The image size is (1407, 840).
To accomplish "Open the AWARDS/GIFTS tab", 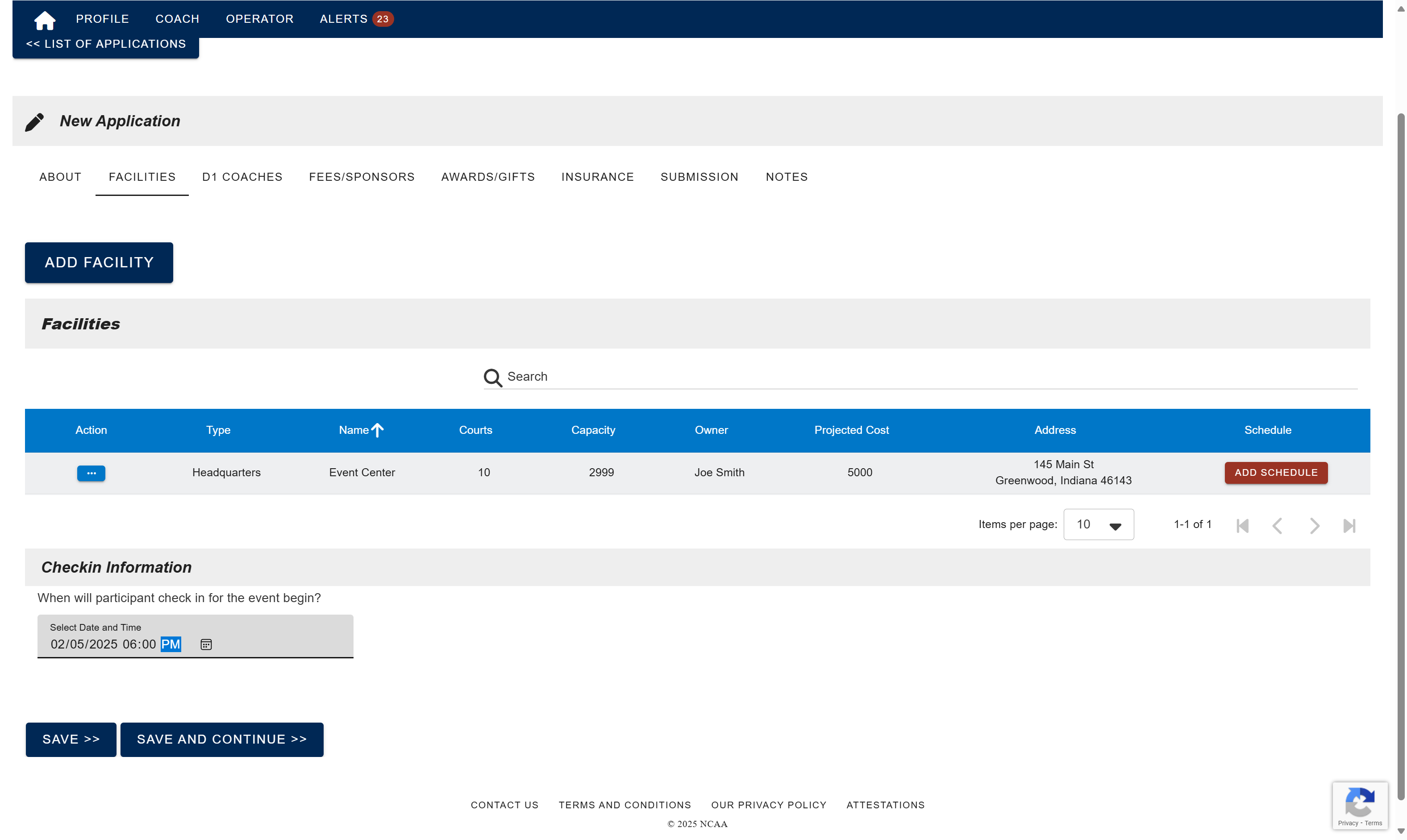I will pyautogui.click(x=488, y=177).
